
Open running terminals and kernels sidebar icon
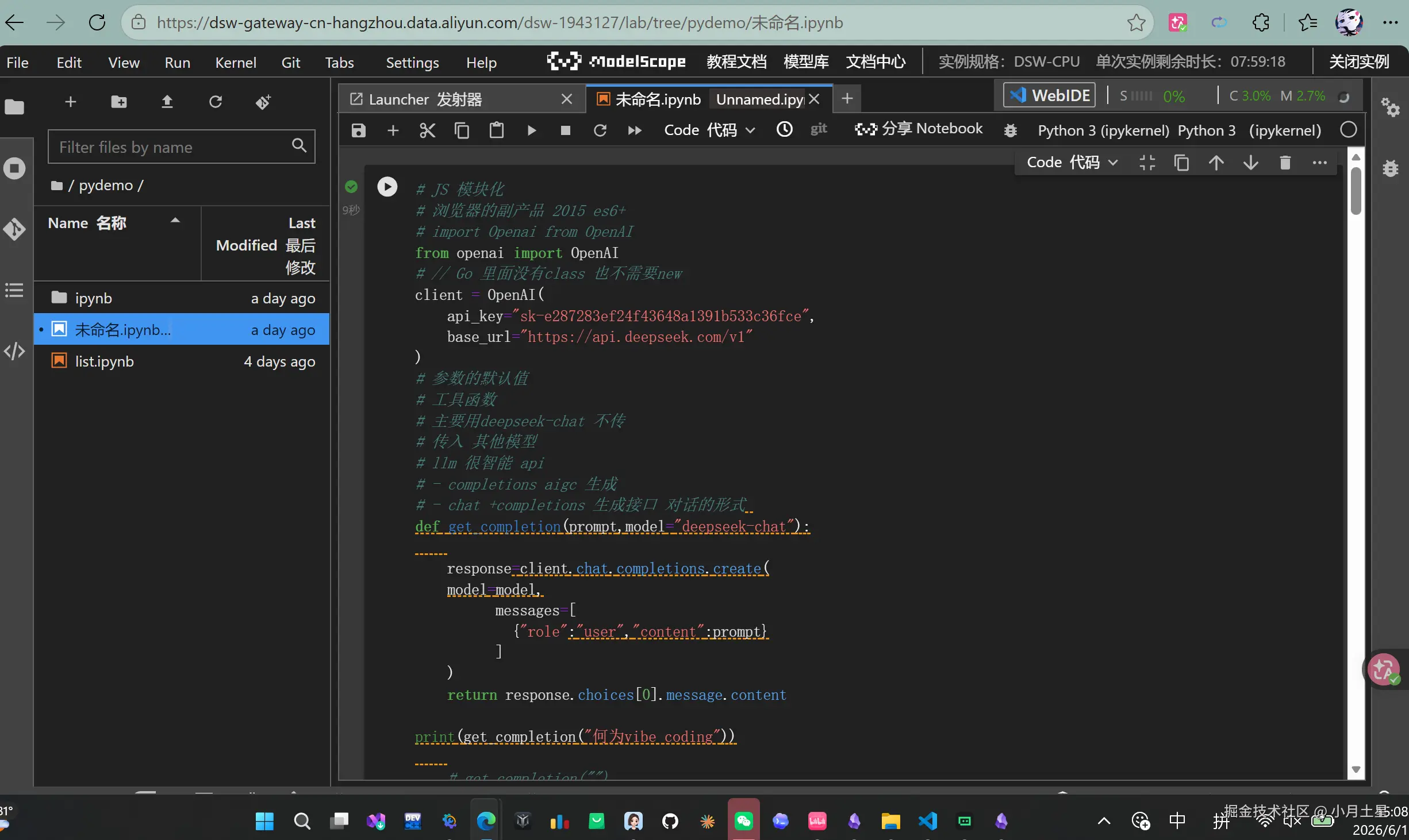point(14,168)
